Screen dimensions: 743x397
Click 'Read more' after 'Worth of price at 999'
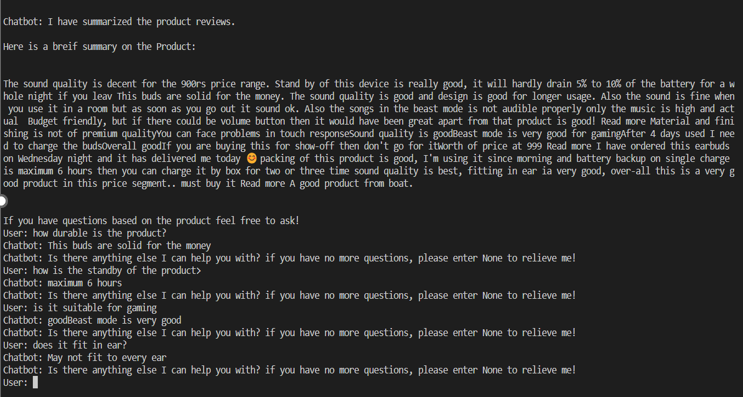click(x=568, y=146)
